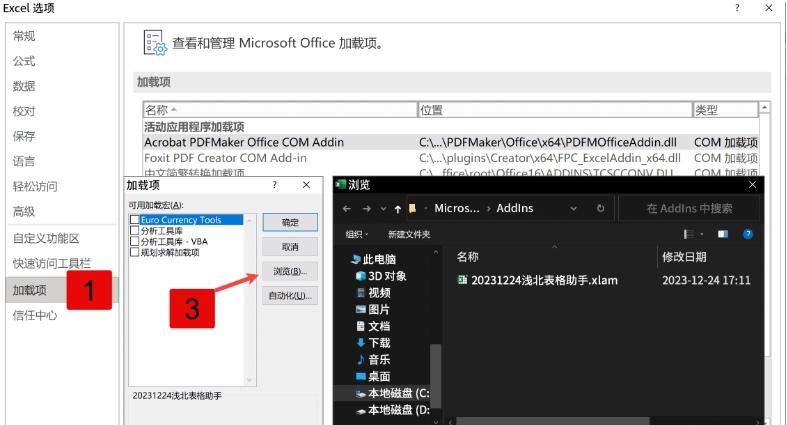Click the 浏览(B)... button

coord(290,271)
